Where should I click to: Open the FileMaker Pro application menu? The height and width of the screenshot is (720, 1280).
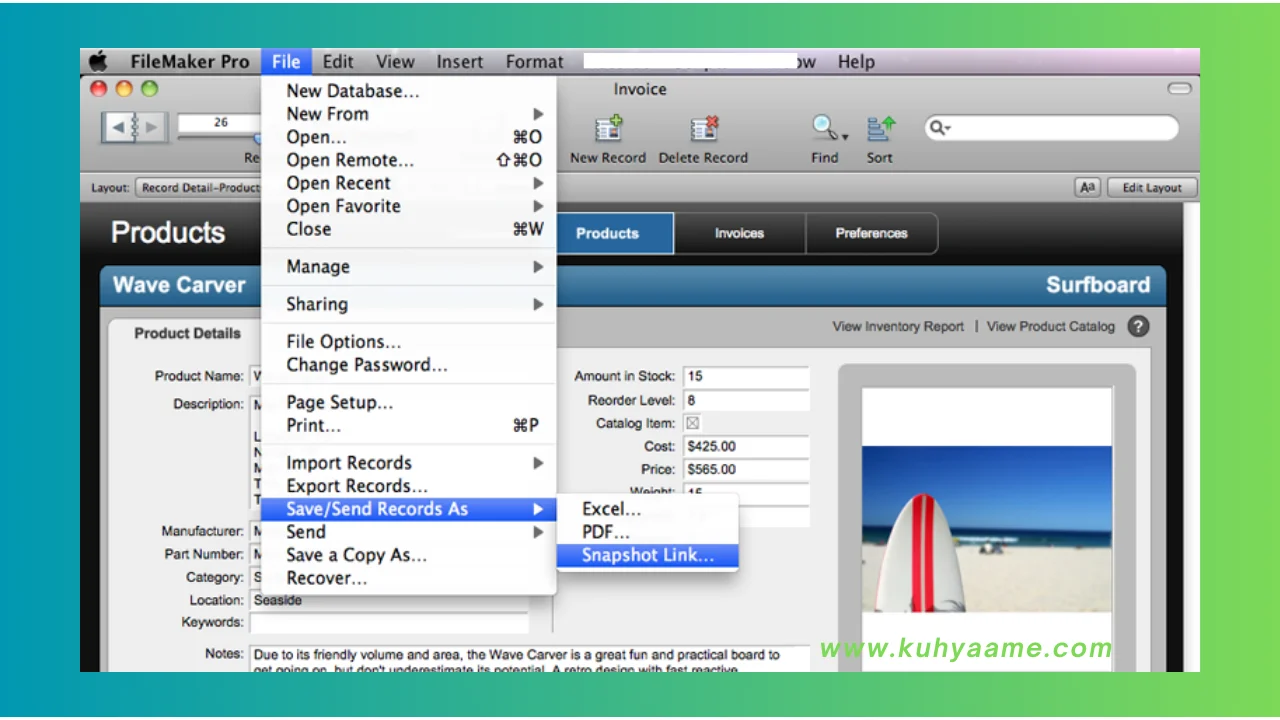pyautogui.click(x=190, y=62)
